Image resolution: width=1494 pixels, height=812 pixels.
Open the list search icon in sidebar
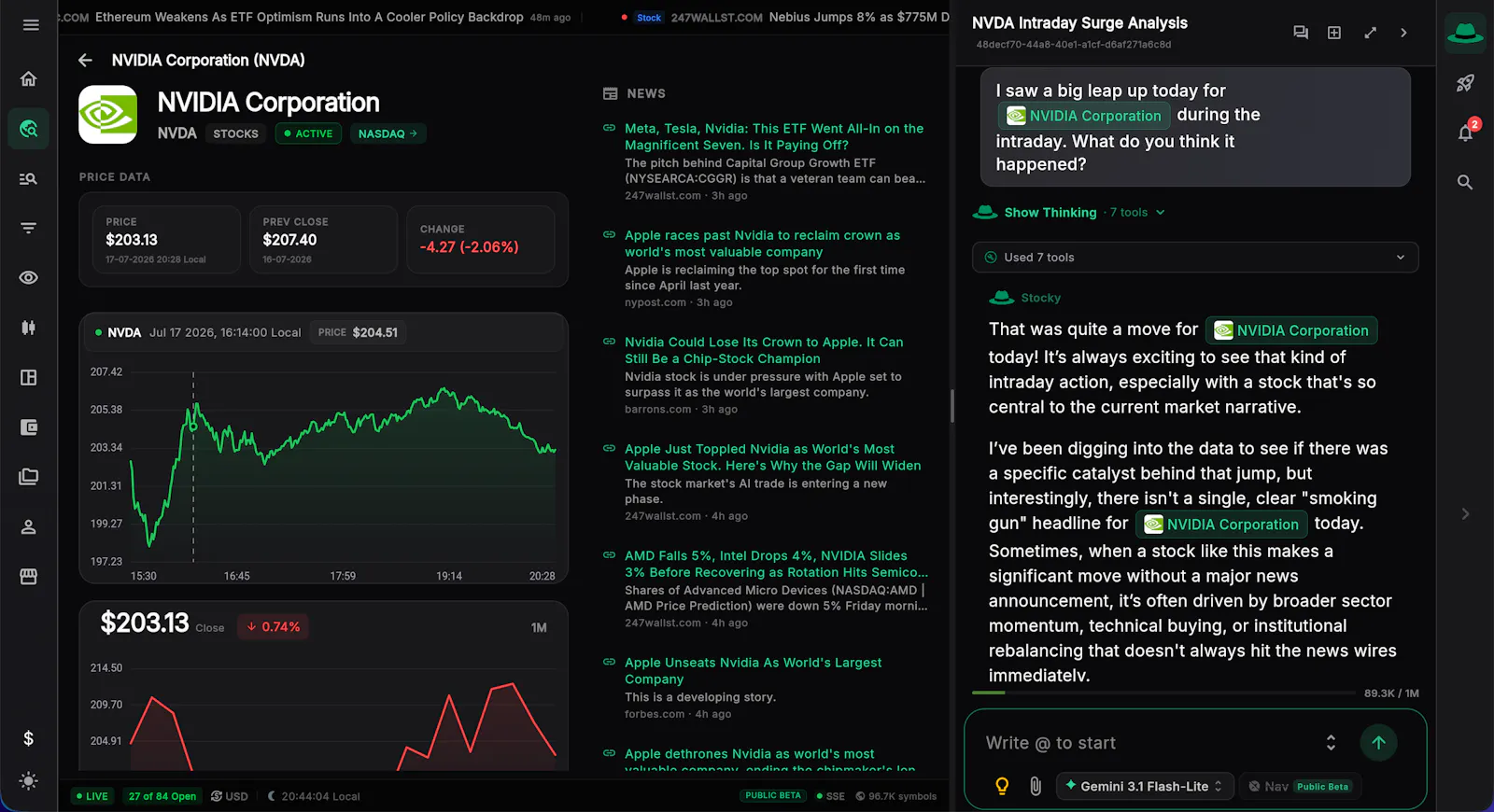pyautogui.click(x=29, y=178)
